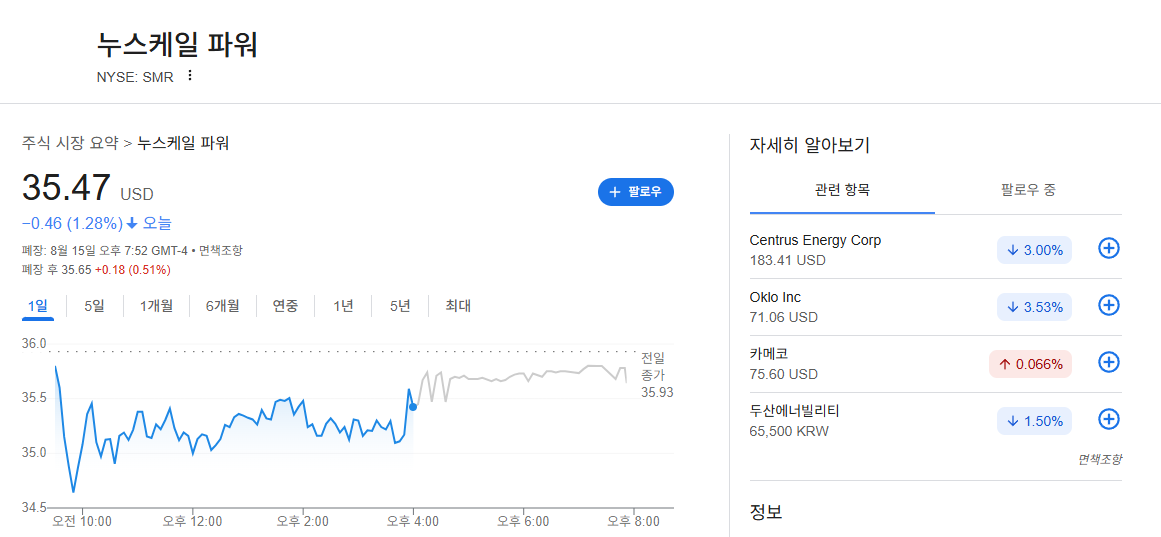
Task: Open the 주식 시장 요약 breadcrumb link
Action: click(x=70, y=143)
